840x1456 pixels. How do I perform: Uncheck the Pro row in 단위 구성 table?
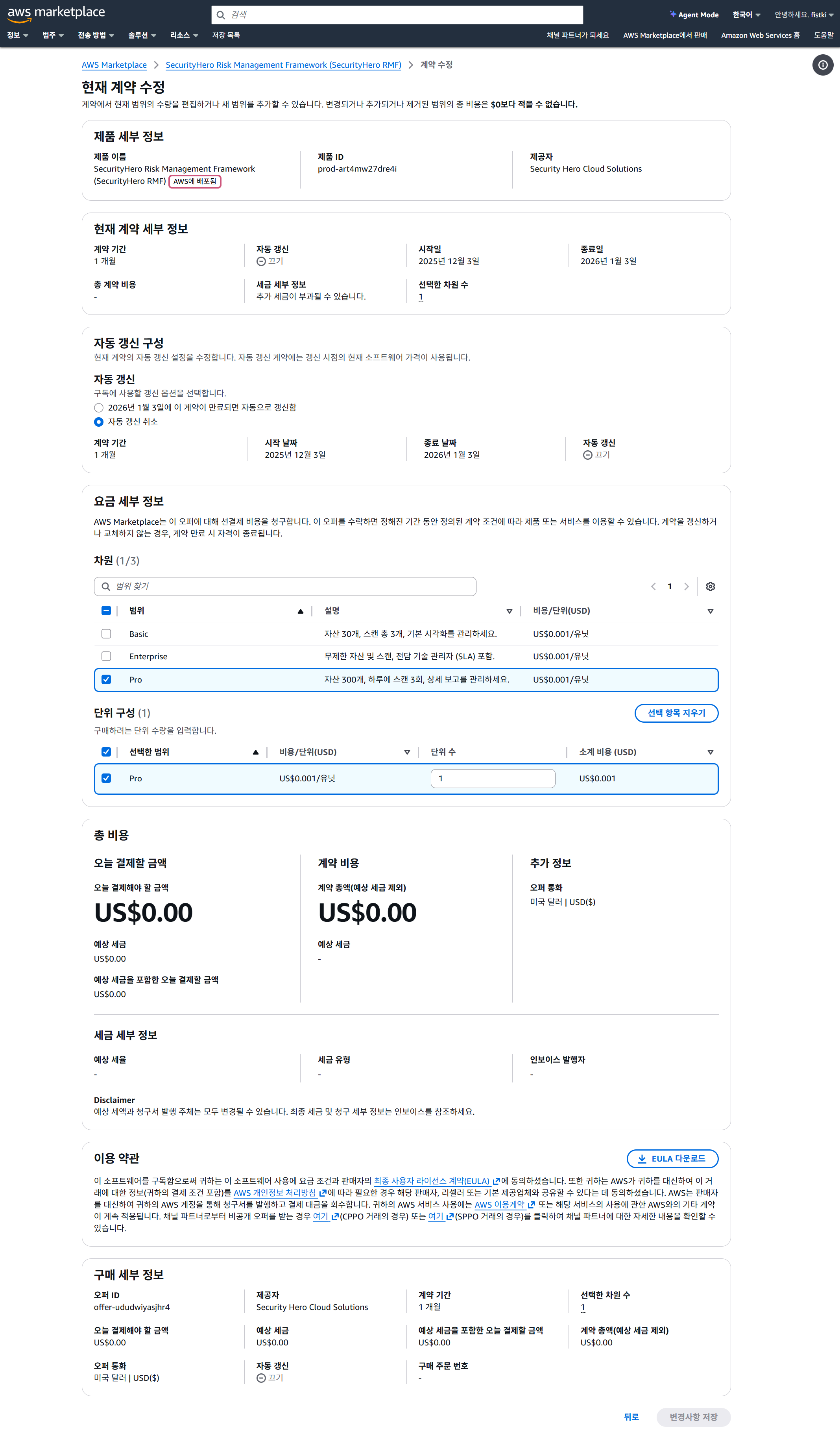106,778
